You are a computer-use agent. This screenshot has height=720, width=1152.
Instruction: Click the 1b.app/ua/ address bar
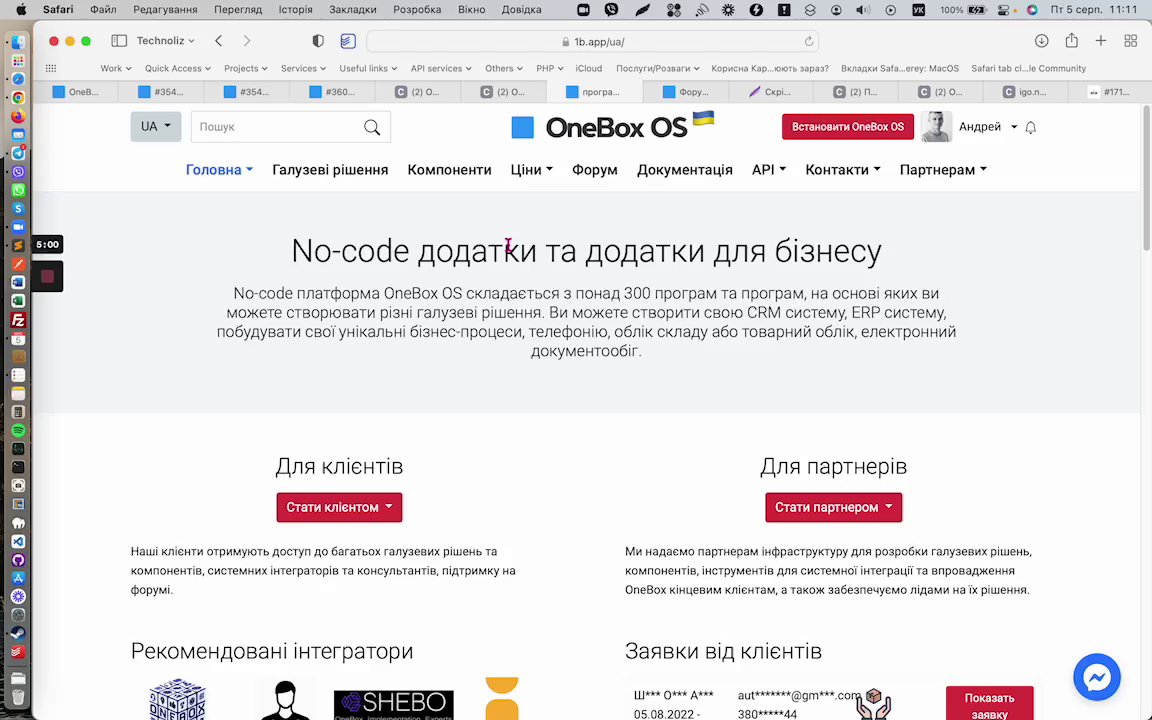592,42
